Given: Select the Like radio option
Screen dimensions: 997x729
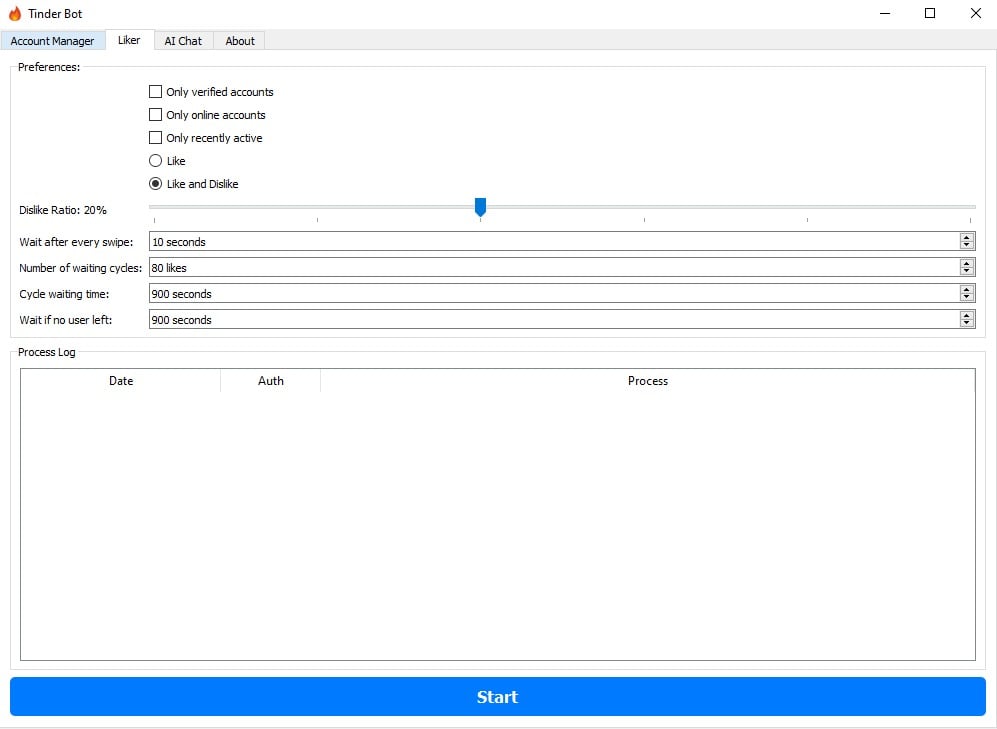Looking at the screenshot, I should [155, 161].
